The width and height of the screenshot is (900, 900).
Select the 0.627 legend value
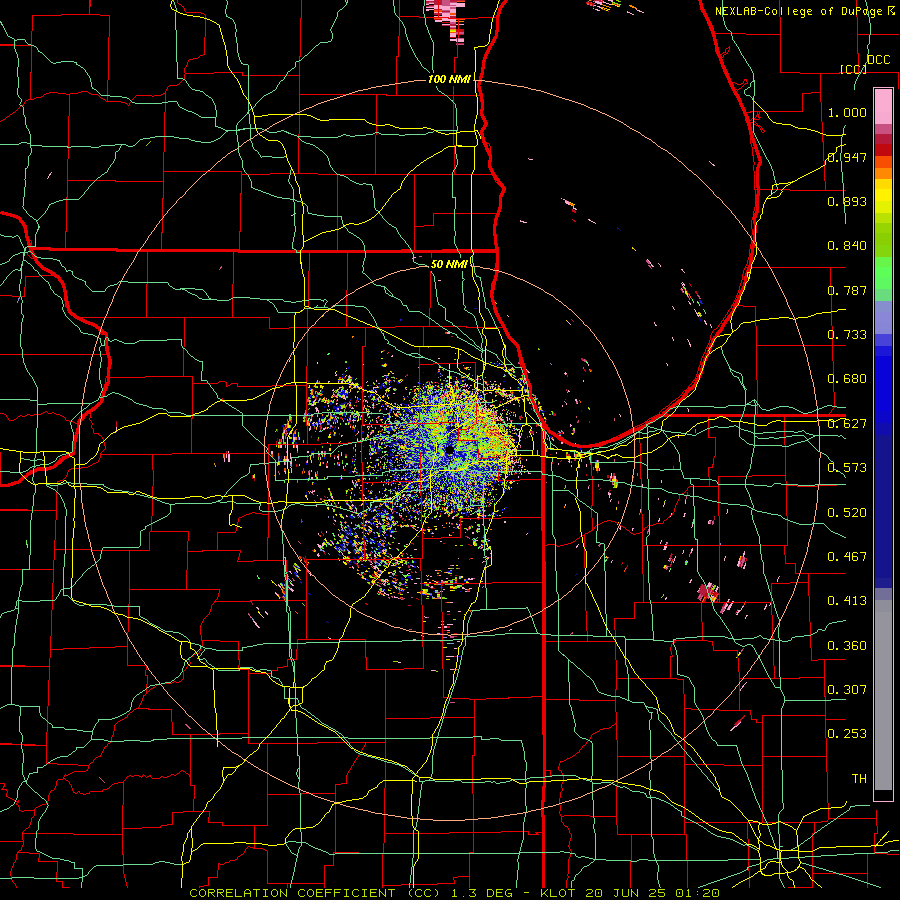[847, 424]
